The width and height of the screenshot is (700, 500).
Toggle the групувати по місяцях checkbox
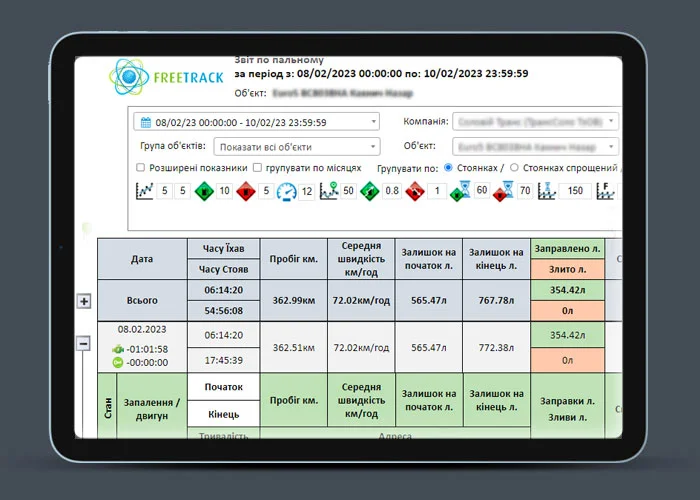coord(258,168)
